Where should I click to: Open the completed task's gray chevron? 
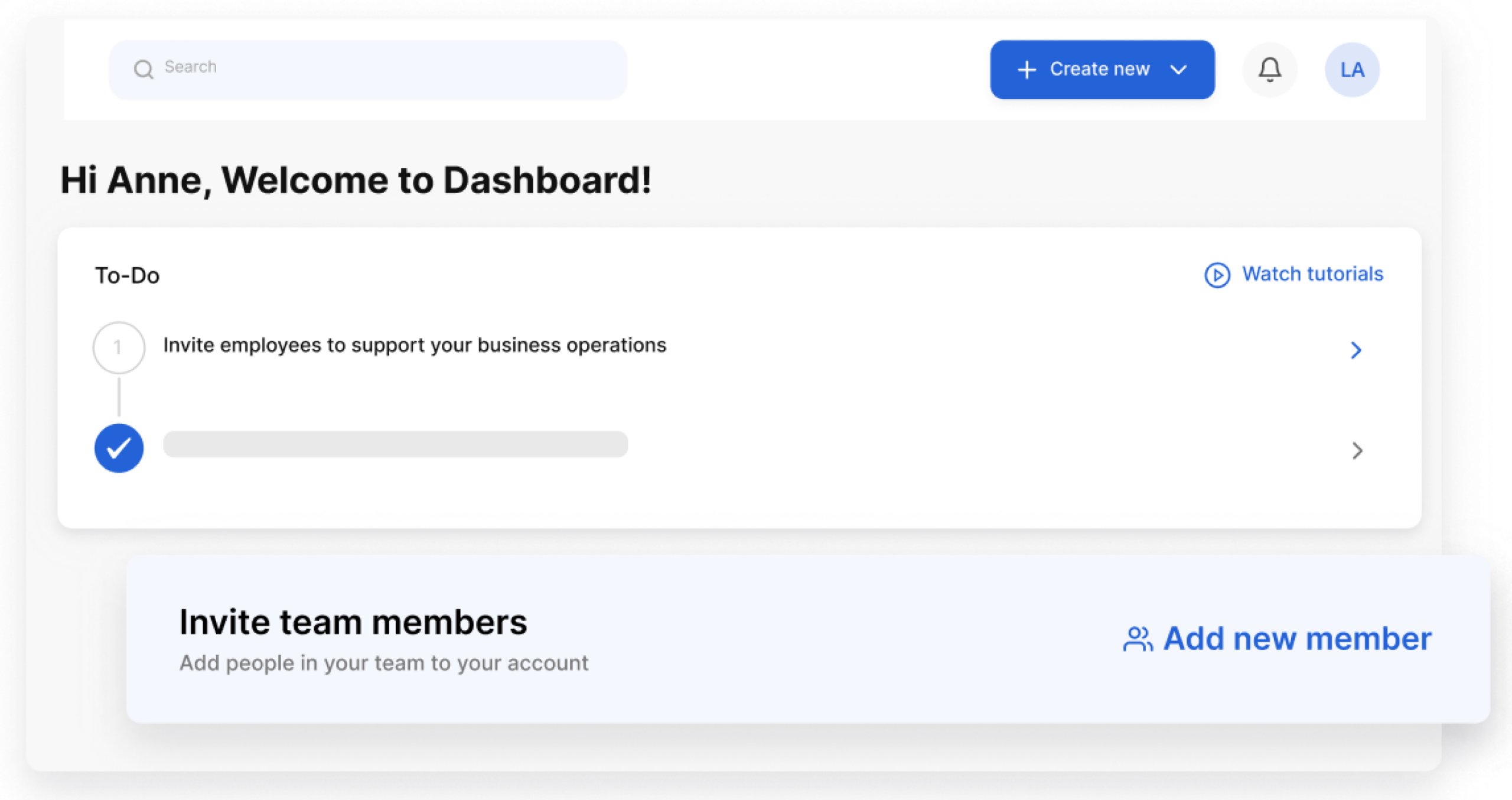click(1357, 451)
